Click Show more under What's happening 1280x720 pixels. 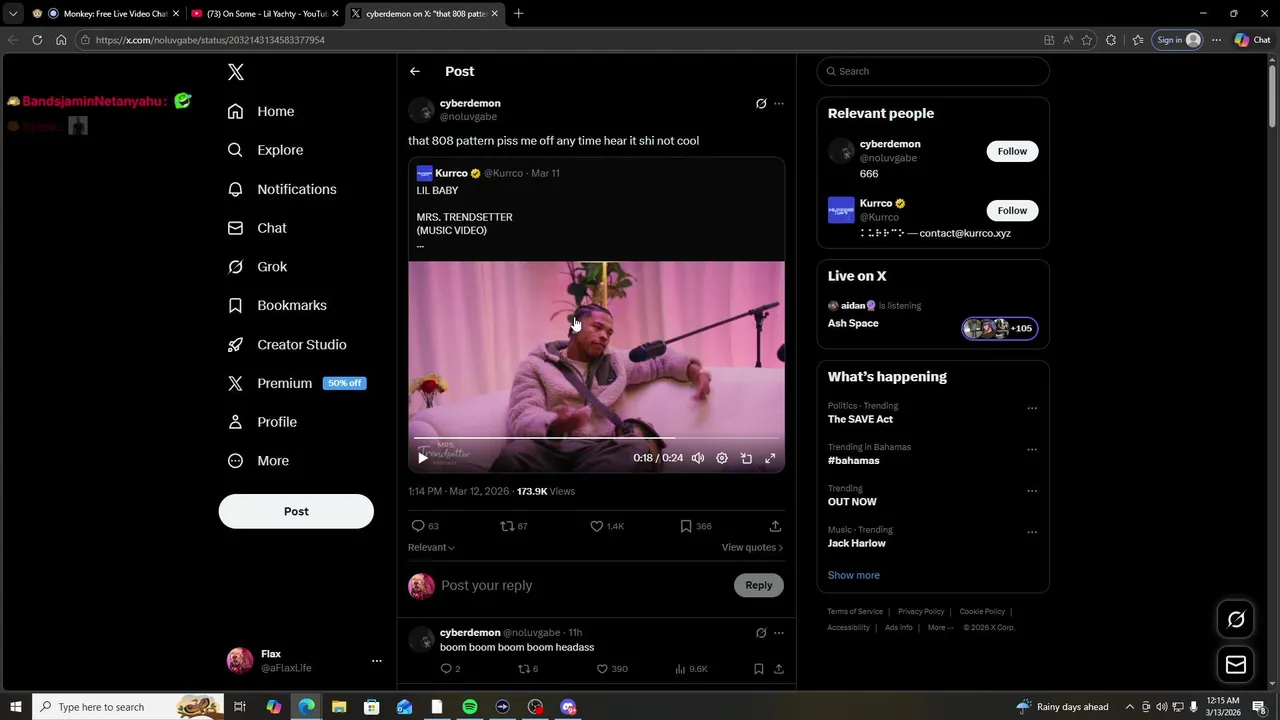[x=854, y=575]
